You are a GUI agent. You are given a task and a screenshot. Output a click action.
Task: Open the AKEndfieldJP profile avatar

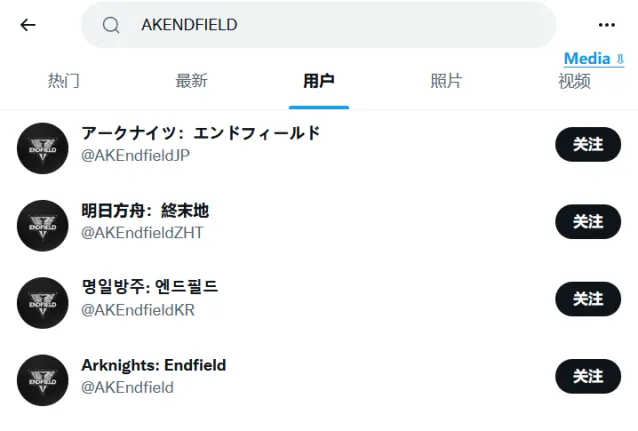[x=43, y=148]
